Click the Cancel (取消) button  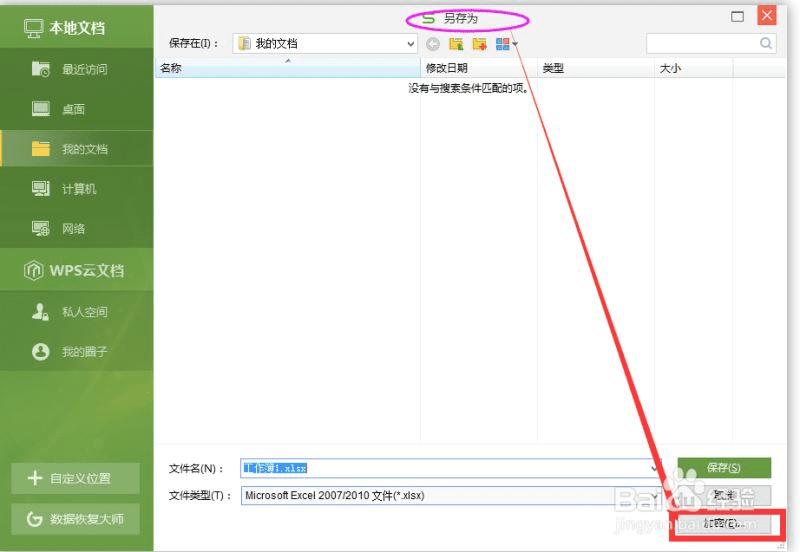pyautogui.click(x=724, y=495)
